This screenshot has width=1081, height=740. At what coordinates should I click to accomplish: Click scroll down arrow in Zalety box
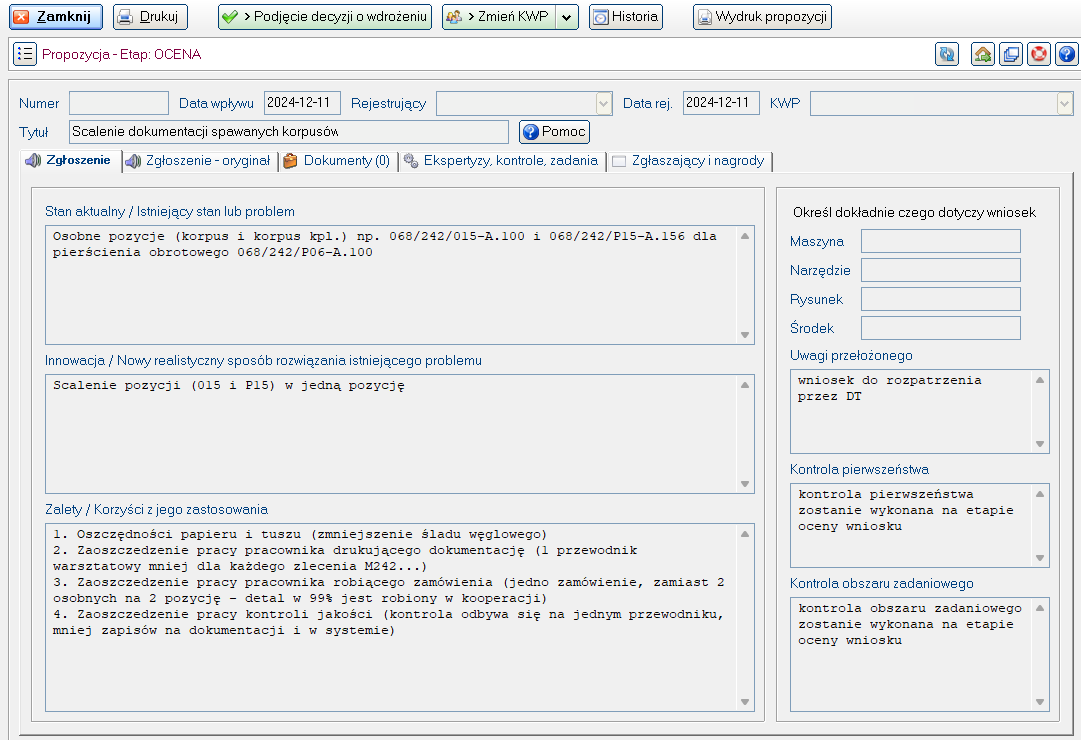tap(745, 701)
